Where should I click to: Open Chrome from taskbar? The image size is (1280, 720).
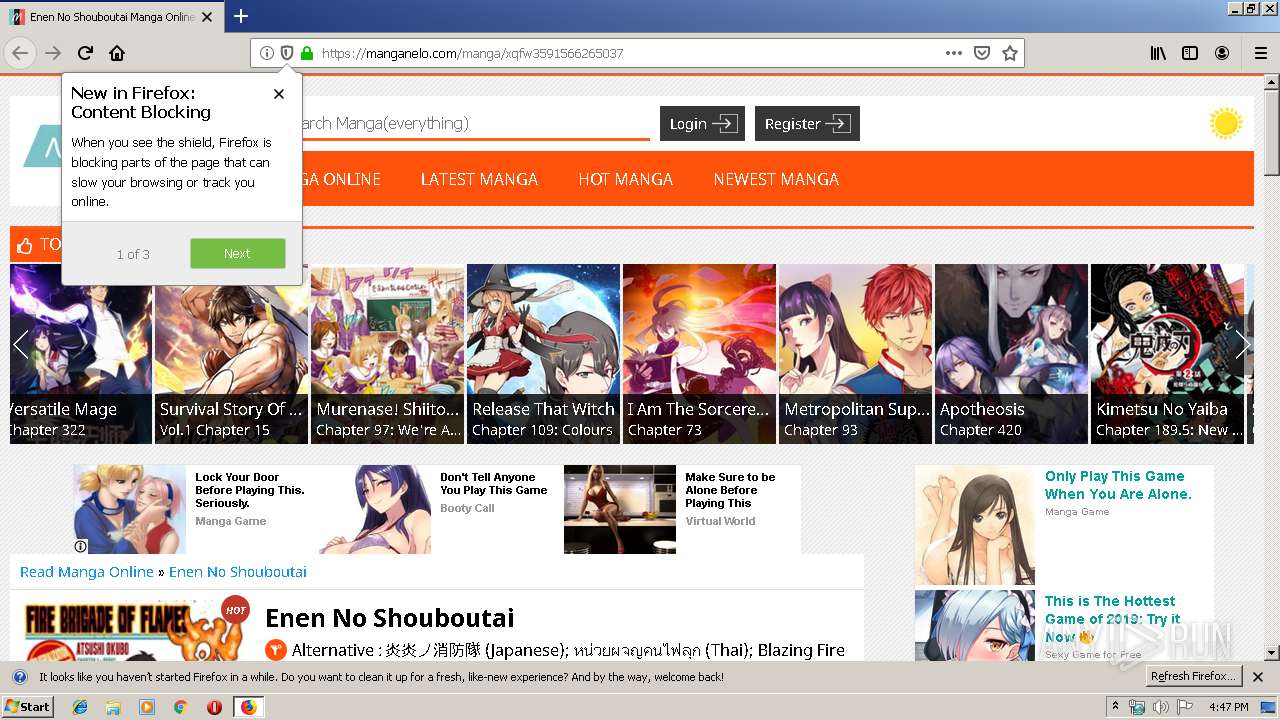[x=180, y=707]
